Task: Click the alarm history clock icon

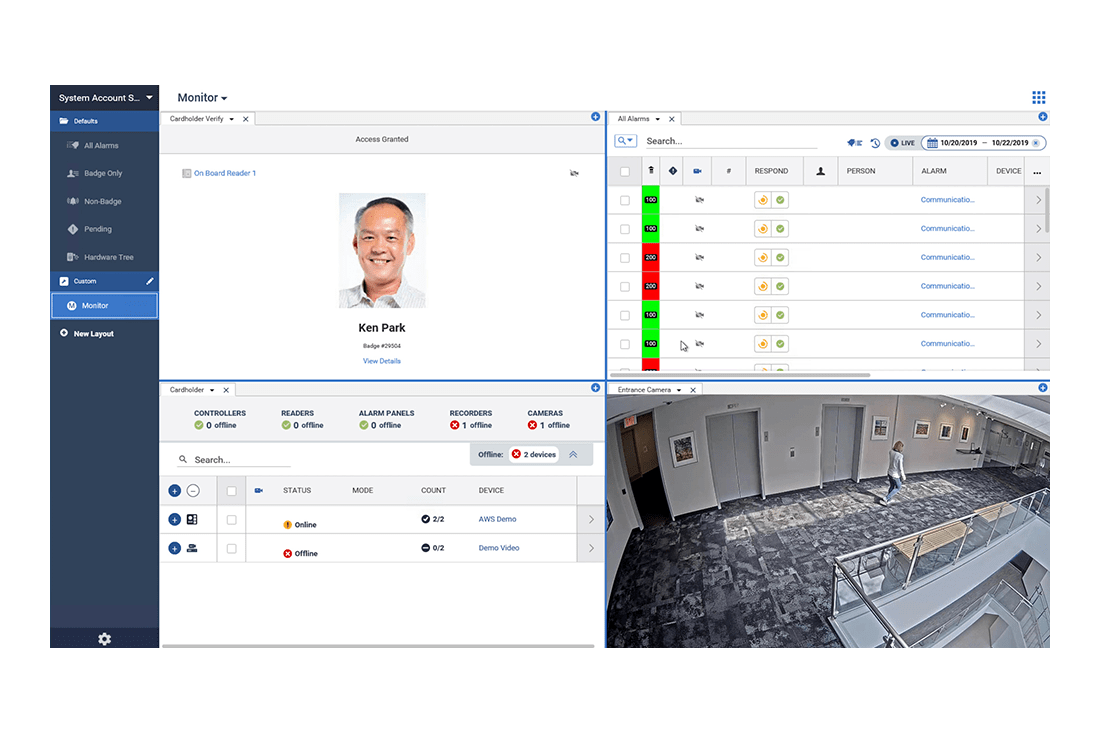Action: click(875, 143)
